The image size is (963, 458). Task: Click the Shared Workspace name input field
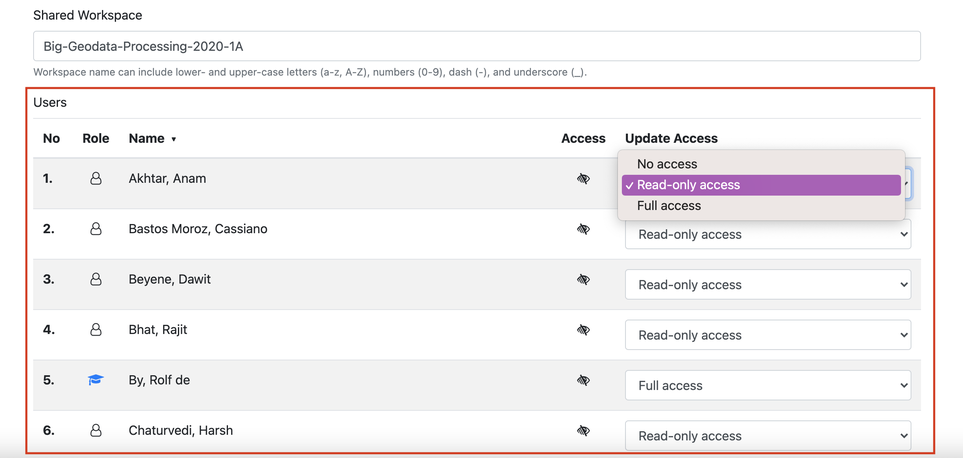476,46
